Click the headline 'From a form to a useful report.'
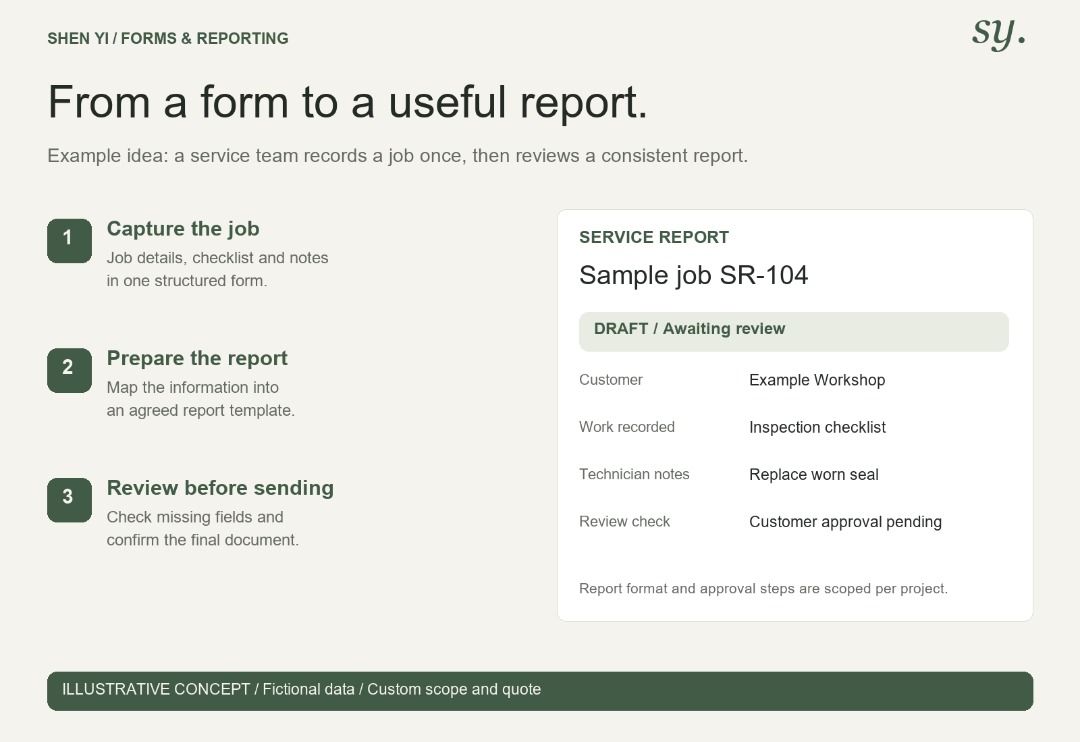 point(348,103)
